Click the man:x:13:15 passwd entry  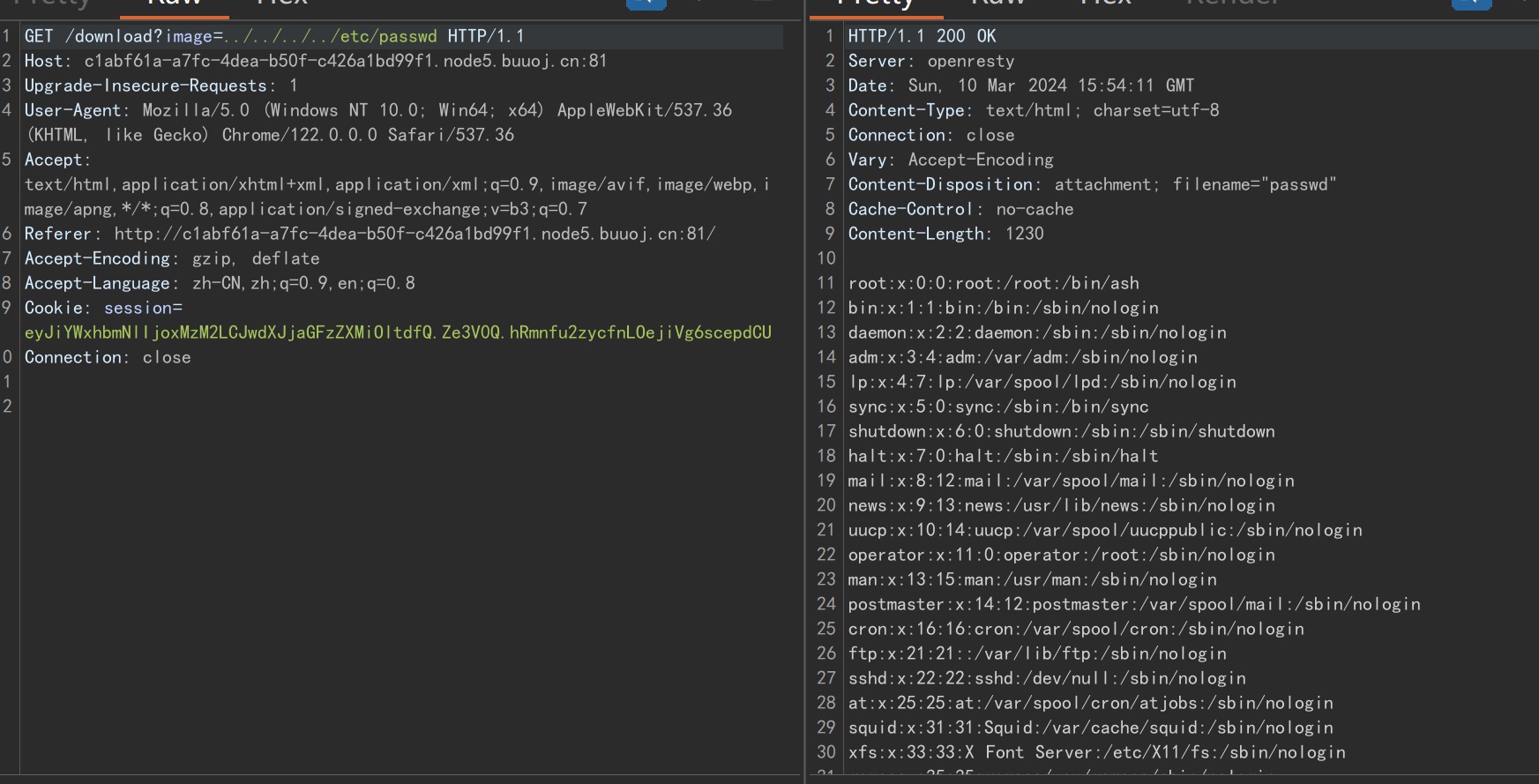1033,579
